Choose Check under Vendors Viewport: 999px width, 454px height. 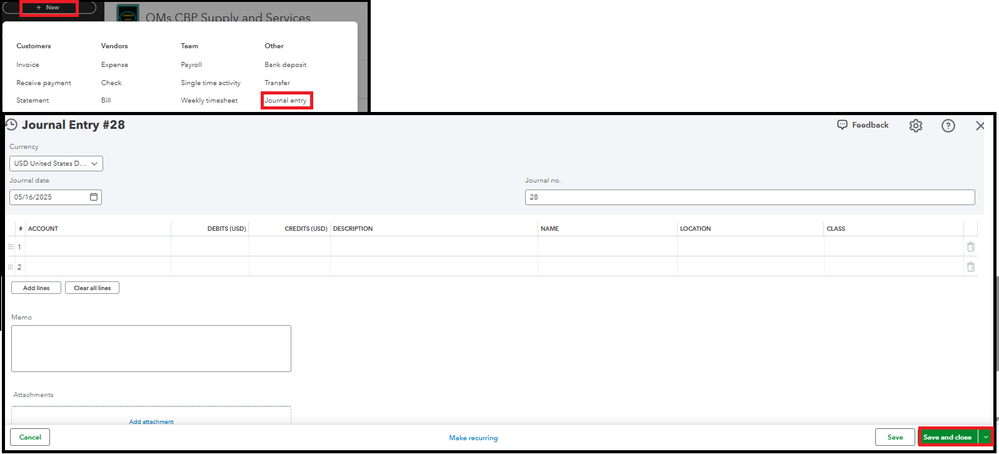pyautogui.click(x=111, y=83)
